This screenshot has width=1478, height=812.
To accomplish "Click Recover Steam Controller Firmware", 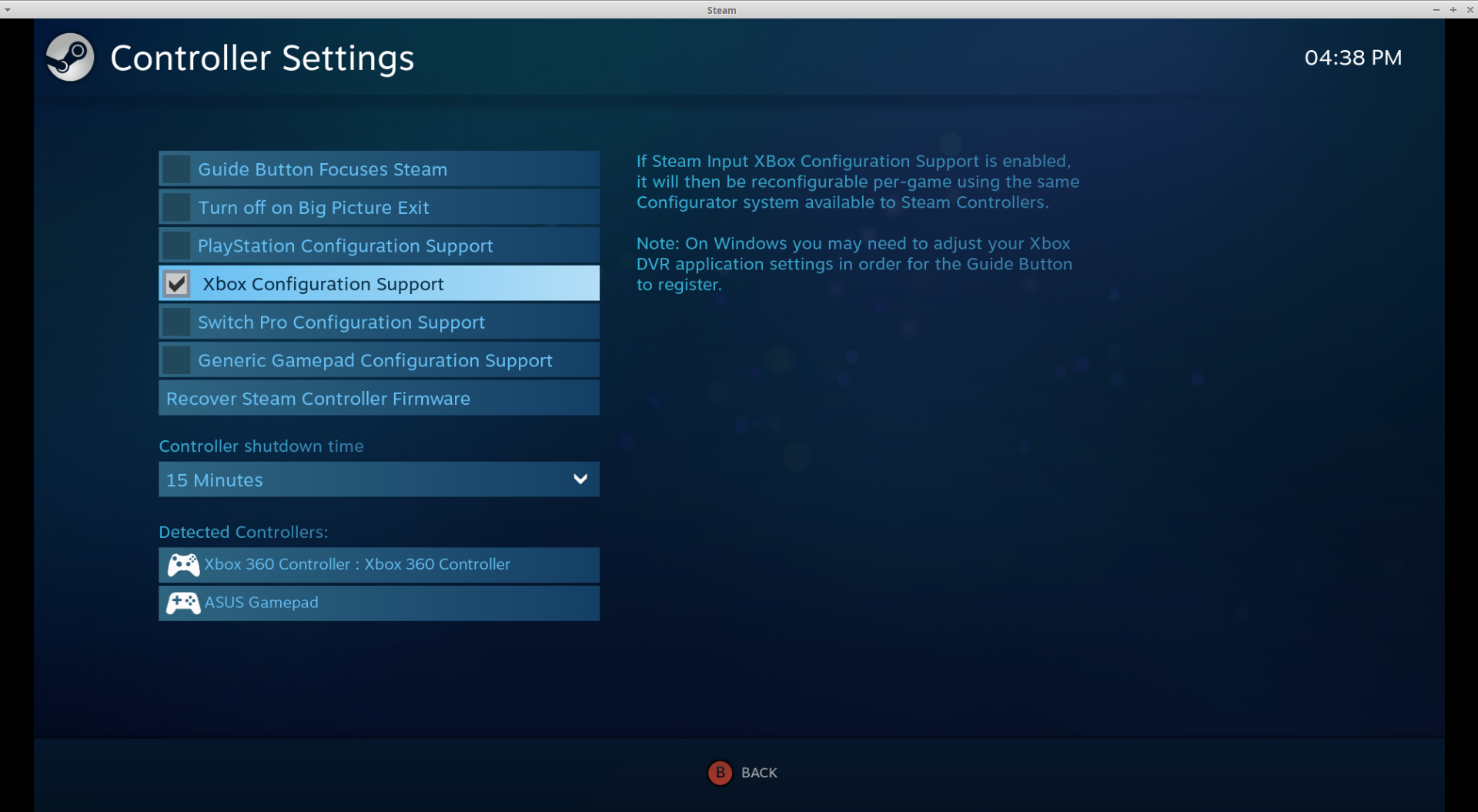I will [379, 399].
